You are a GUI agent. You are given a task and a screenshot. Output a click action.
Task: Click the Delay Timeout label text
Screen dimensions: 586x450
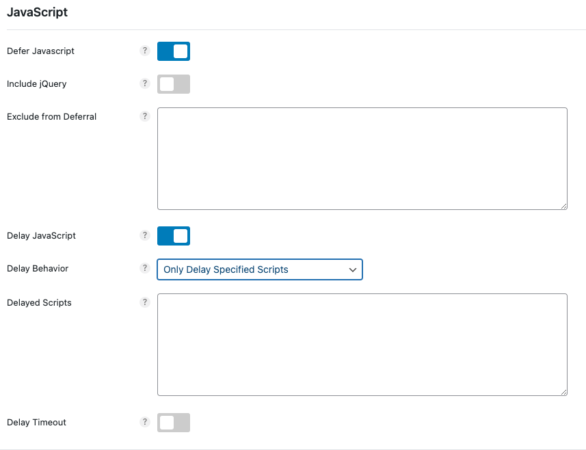[x=36, y=422]
